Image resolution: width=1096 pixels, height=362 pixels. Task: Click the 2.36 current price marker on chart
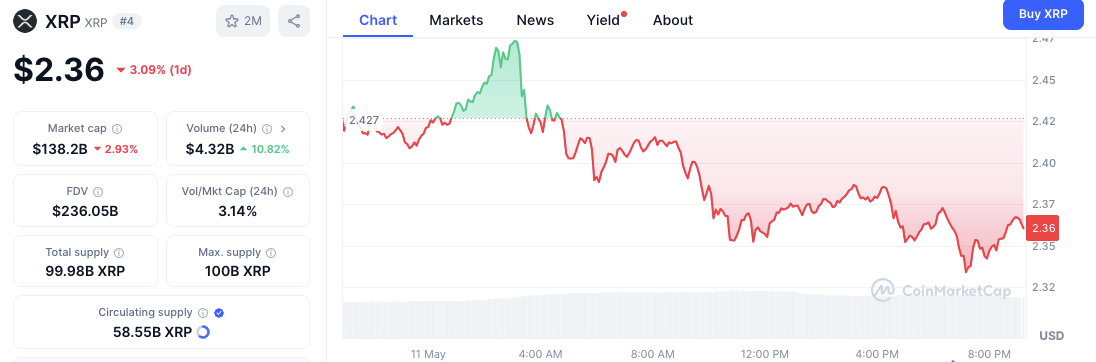coord(1041,229)
